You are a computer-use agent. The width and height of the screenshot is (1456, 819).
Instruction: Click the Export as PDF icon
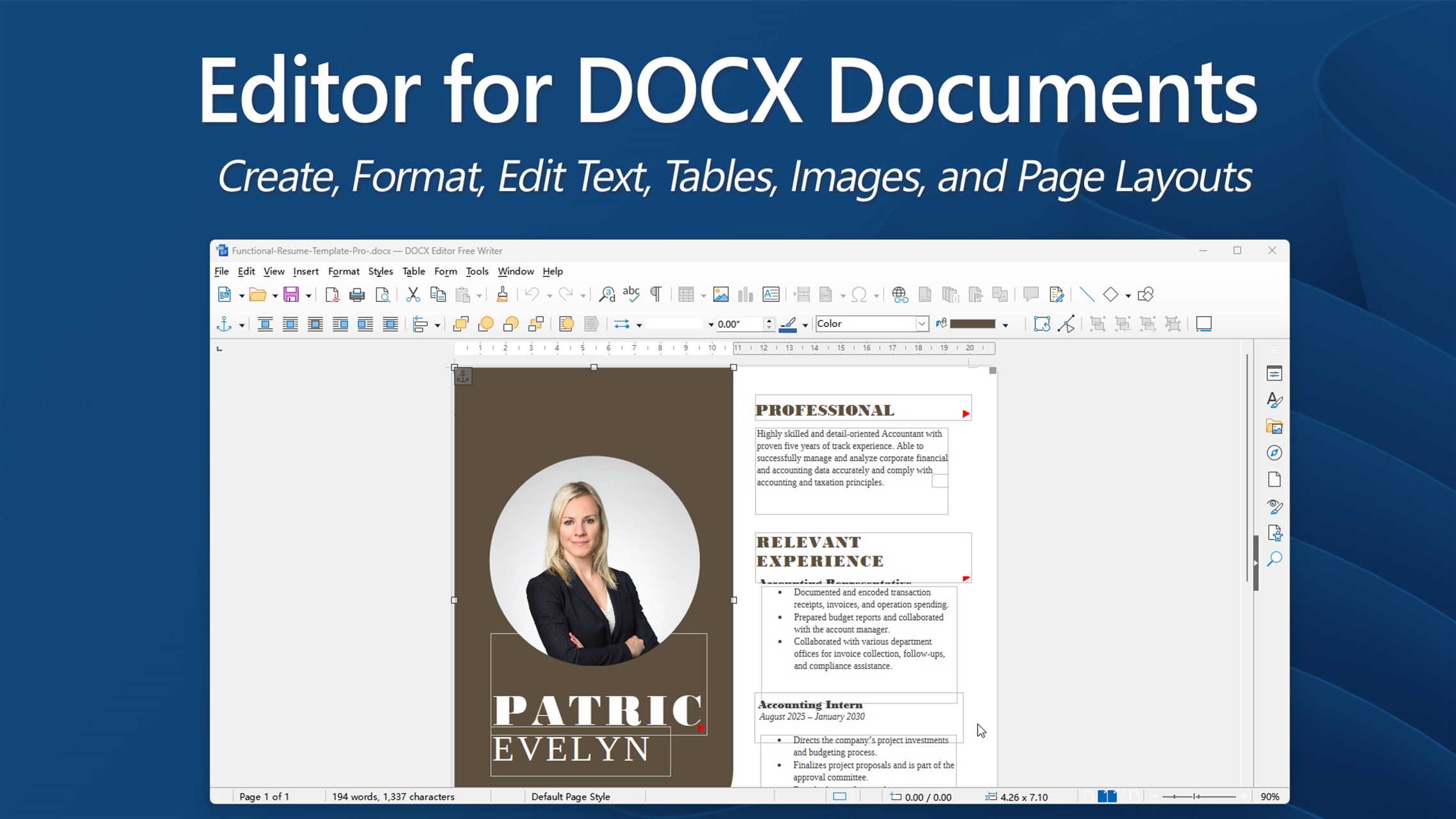[x=331, y=295]
